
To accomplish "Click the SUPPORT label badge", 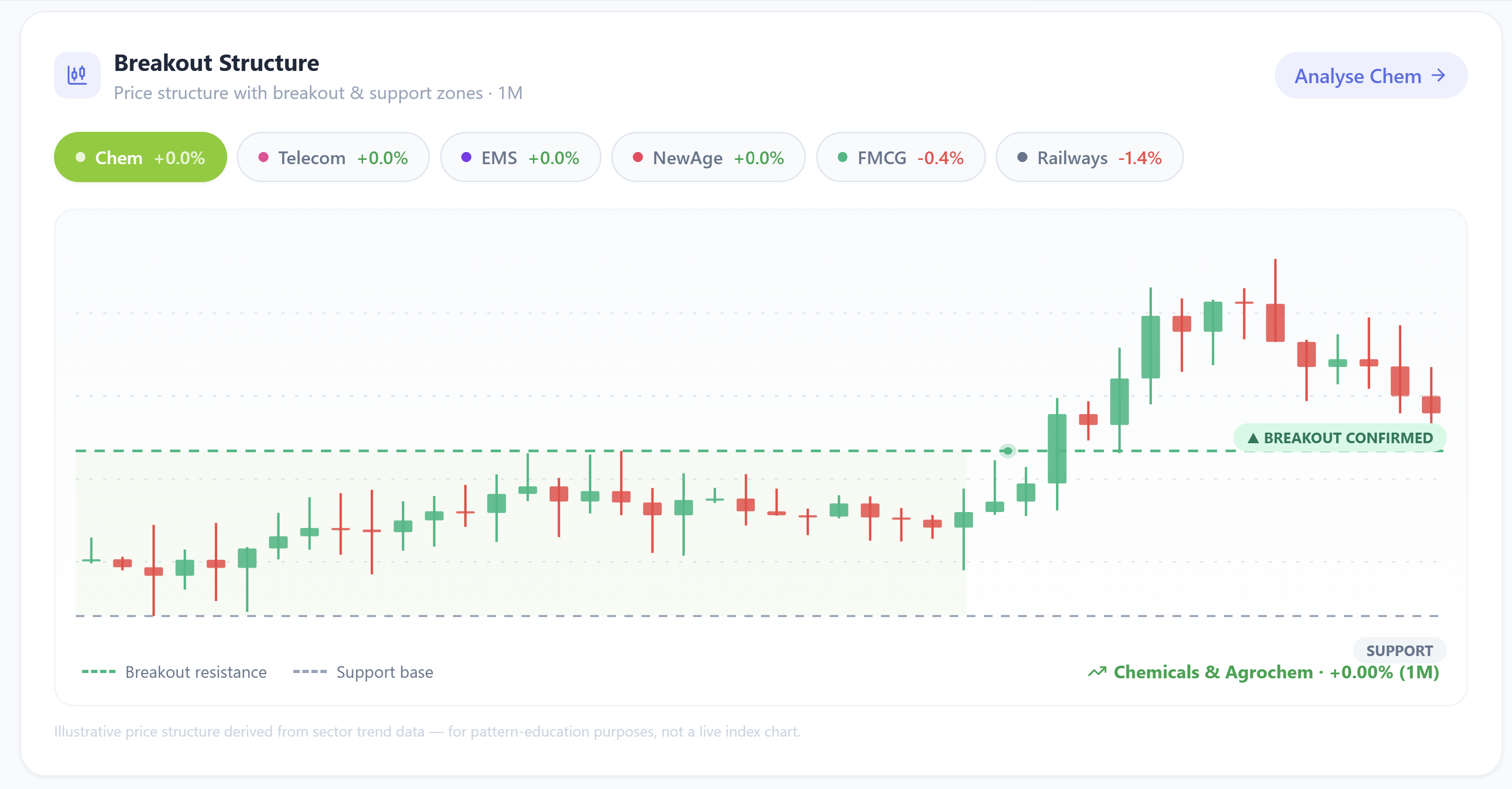I will 1399,650.
